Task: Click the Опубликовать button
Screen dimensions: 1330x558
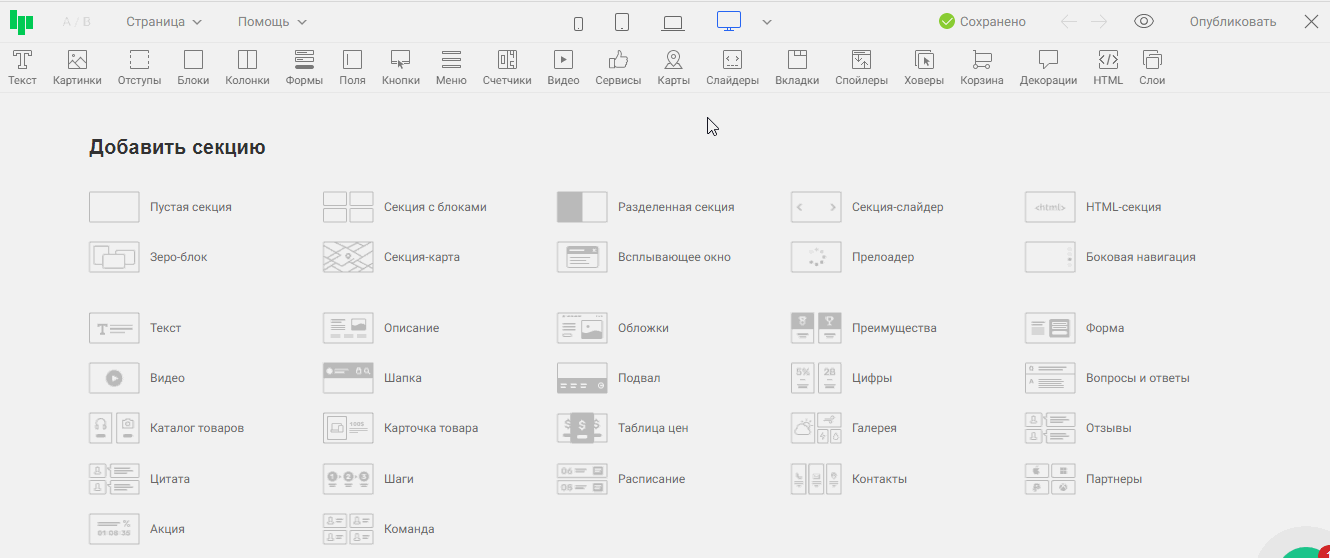Action: 1232,22
